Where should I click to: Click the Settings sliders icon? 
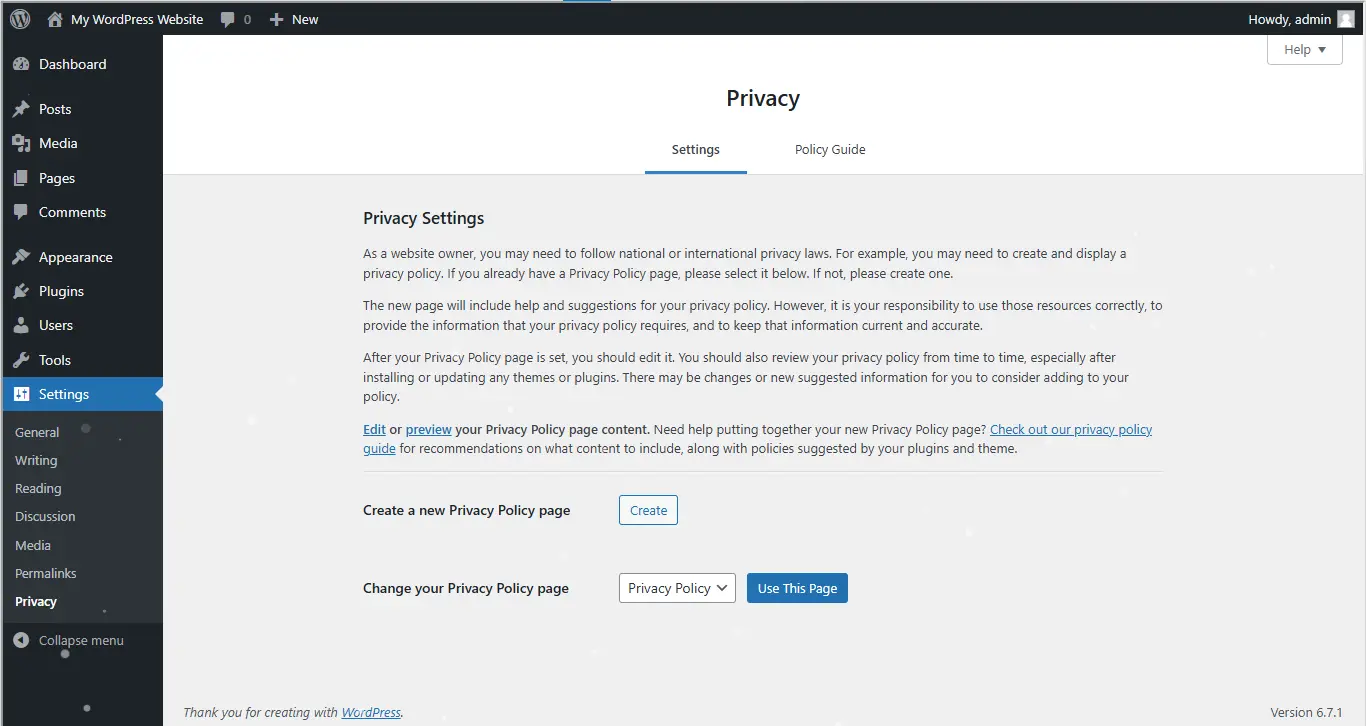click(21, 394)
